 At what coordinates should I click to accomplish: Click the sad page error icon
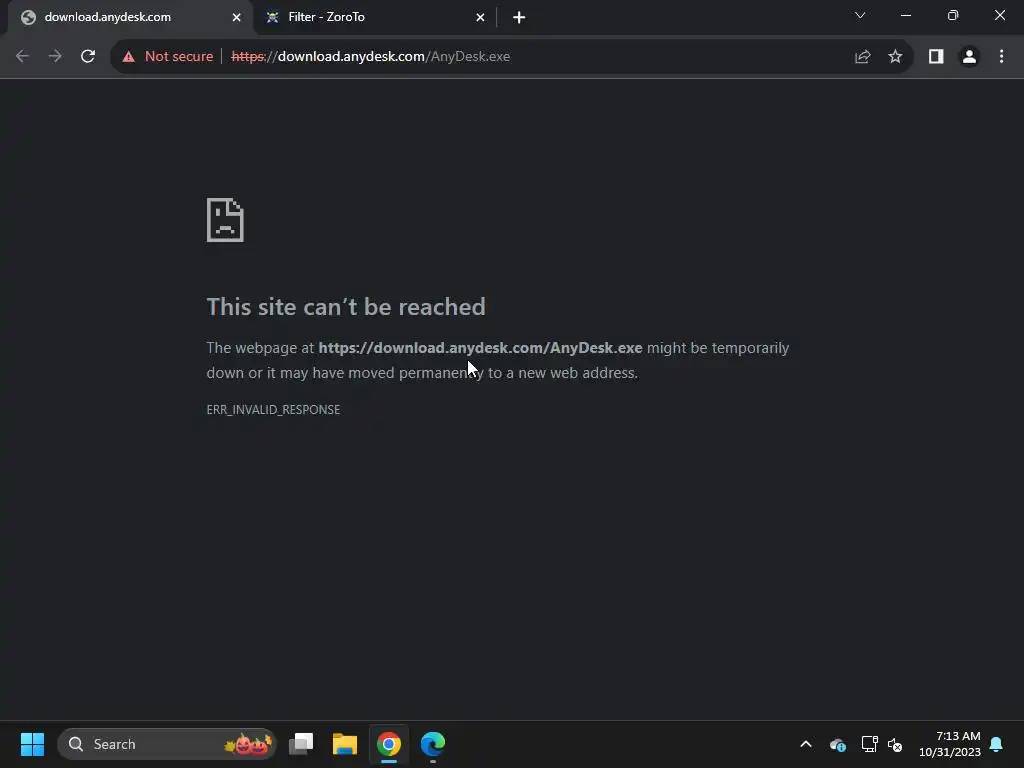(225, 220)
